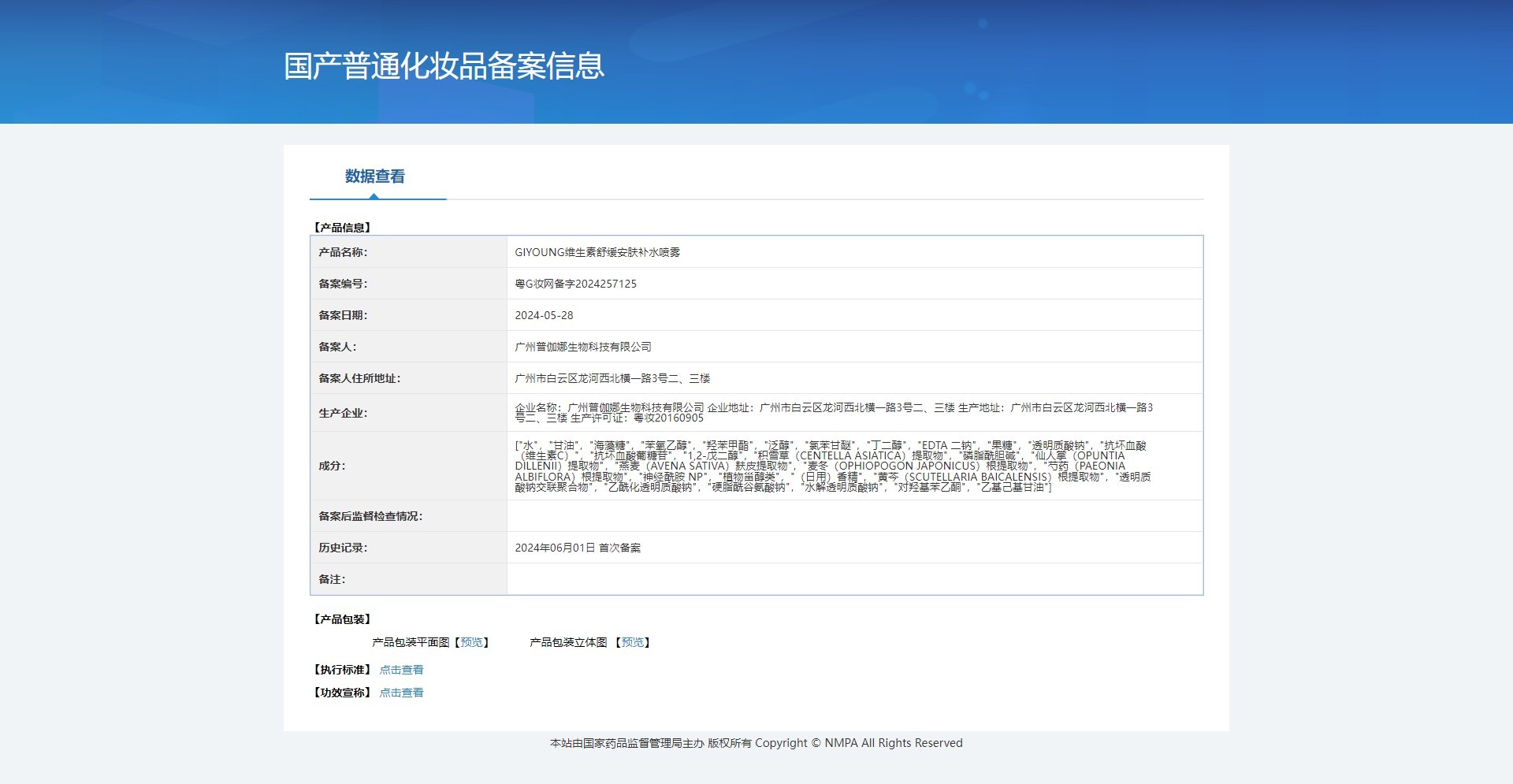
Task: Click the 备案人 row label
Action: 337,347
